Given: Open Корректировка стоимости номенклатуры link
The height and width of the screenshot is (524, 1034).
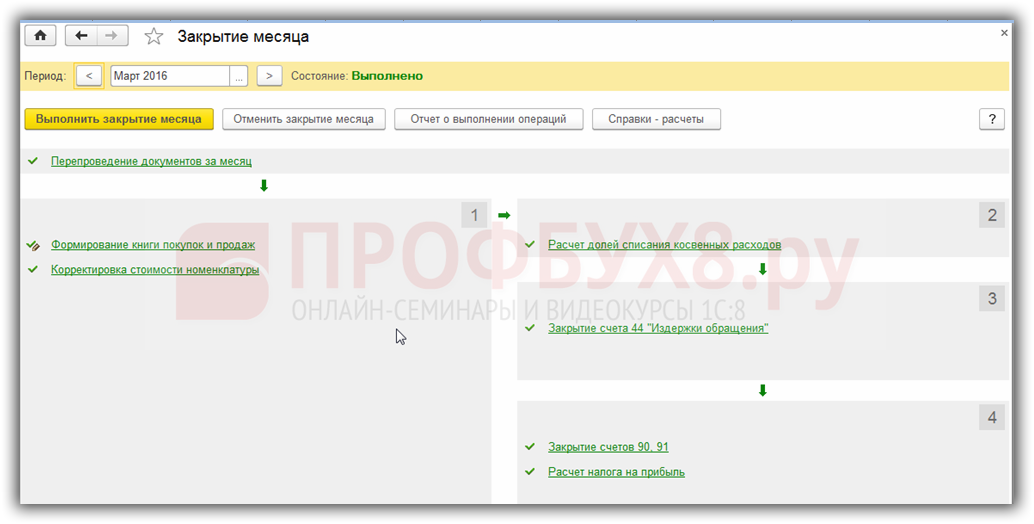Looking at the screenshot, I should click(x=155, y=270).
